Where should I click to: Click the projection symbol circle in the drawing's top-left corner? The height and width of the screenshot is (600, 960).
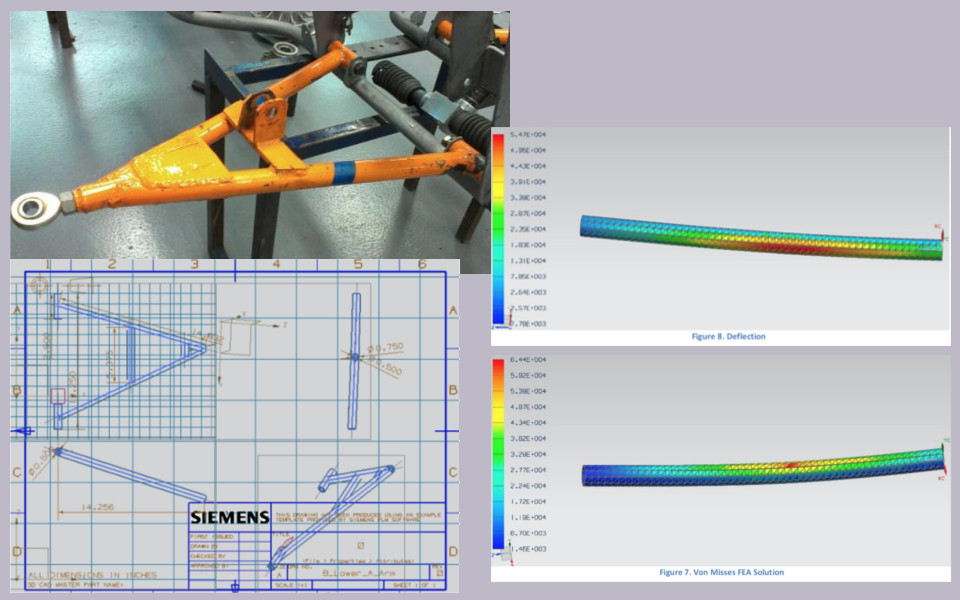[x=37, y=286]
